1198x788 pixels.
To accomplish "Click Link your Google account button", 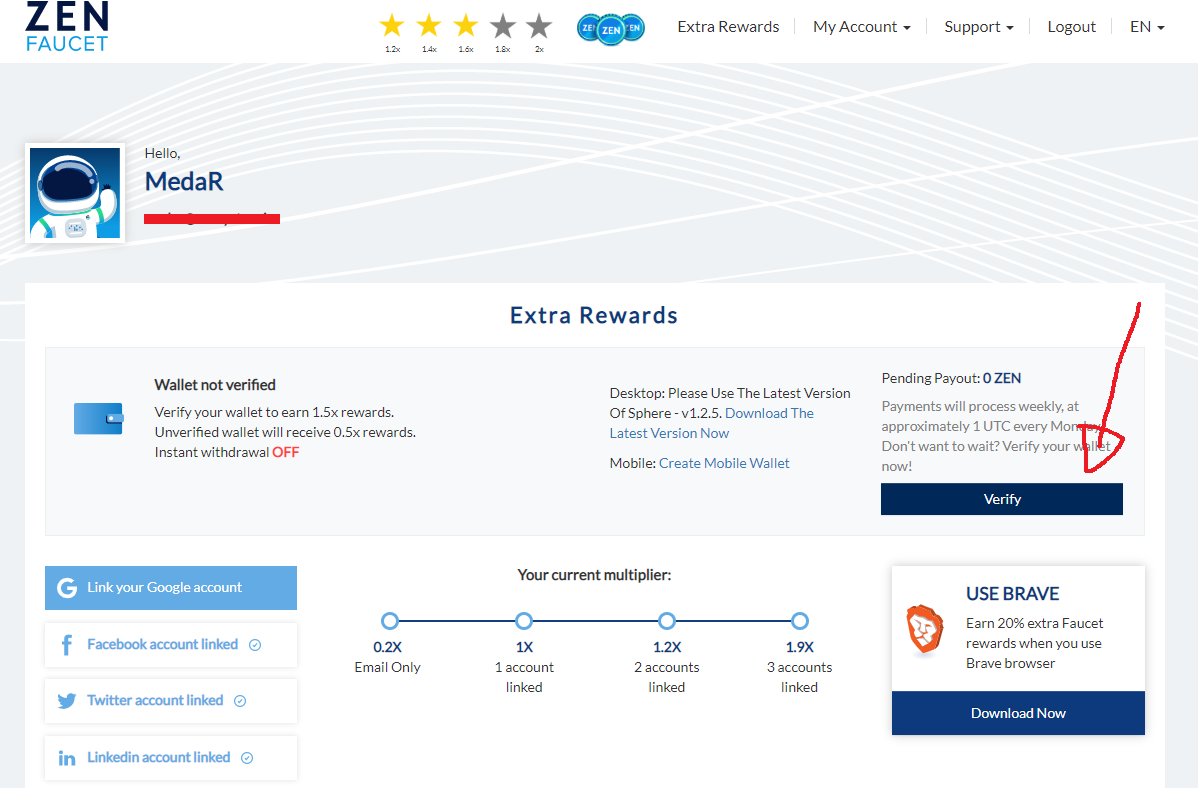I will 171,588.
